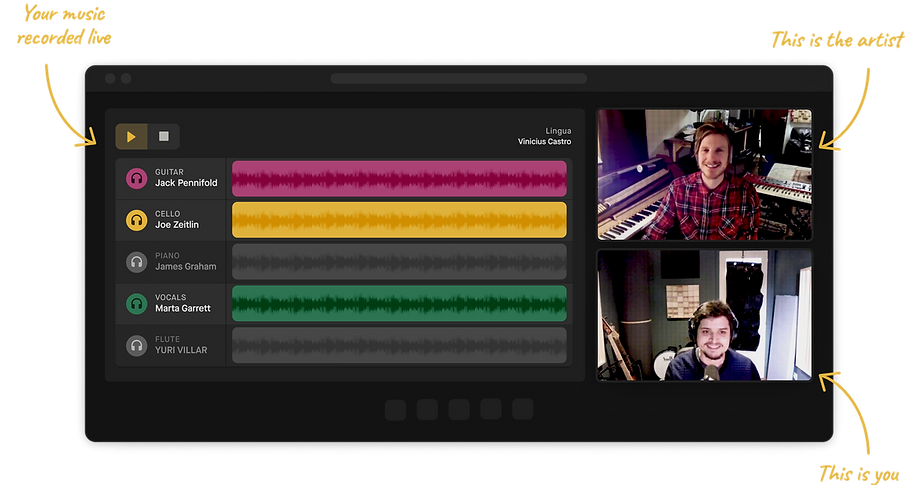905x485 pixels.
Task: Click the address bar at window top
Action: pyautogui.click(x=459, y=79)
